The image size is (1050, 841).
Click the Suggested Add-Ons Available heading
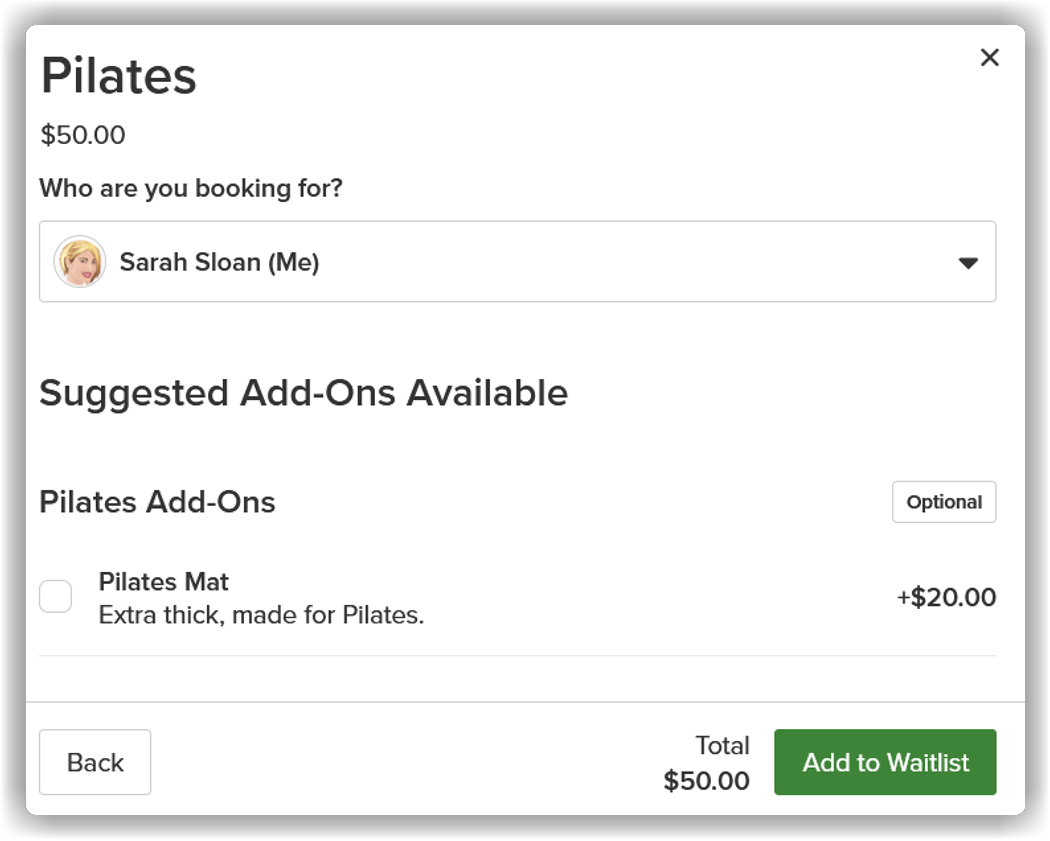point(303,392)
